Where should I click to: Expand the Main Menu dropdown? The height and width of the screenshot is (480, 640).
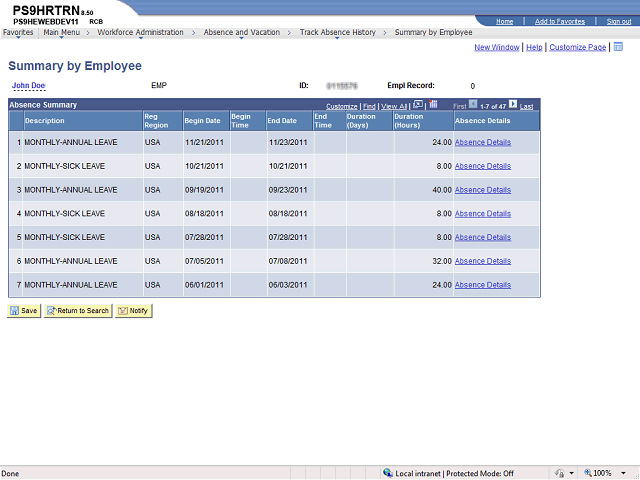coord(62,33)
